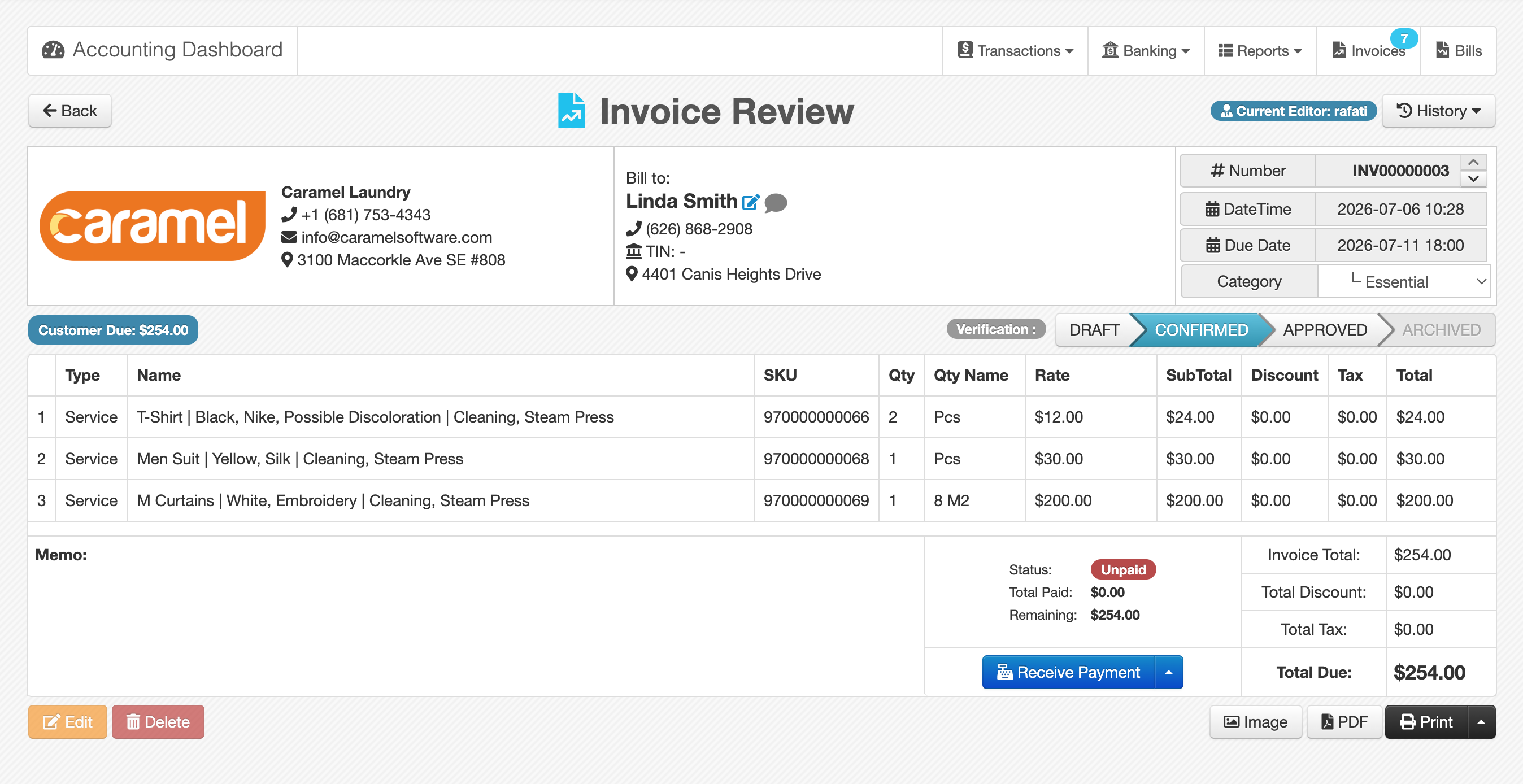Click SKU 970000000069
The image size is (1523, 784).
(x=816, y=501)
